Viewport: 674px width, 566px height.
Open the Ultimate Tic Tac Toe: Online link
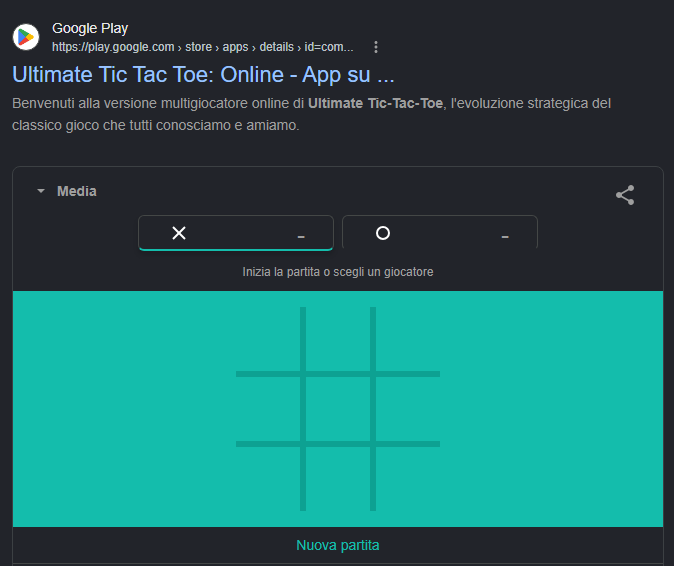click(203, 75)
